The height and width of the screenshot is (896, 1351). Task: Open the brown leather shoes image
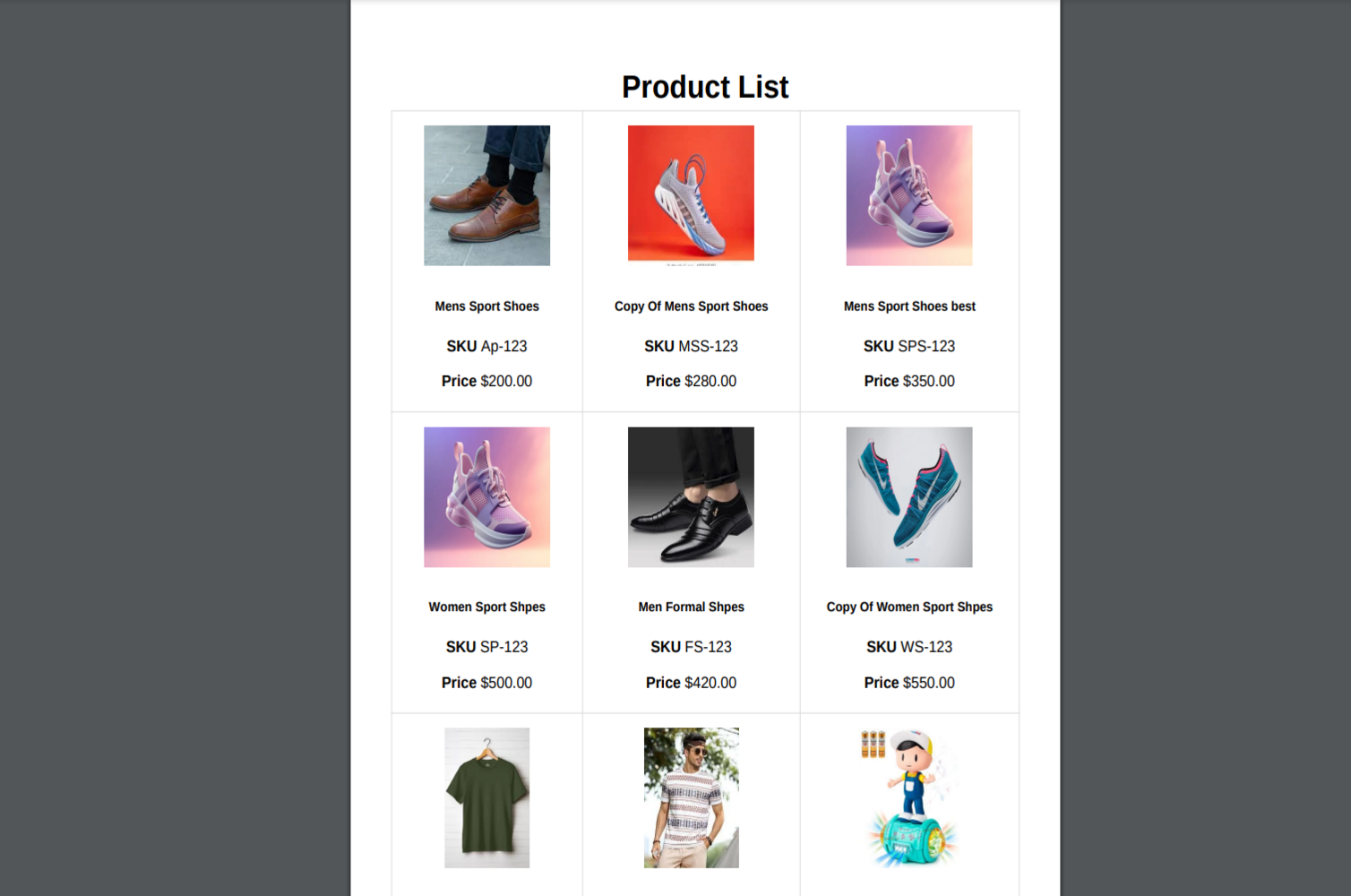point(486,195)
